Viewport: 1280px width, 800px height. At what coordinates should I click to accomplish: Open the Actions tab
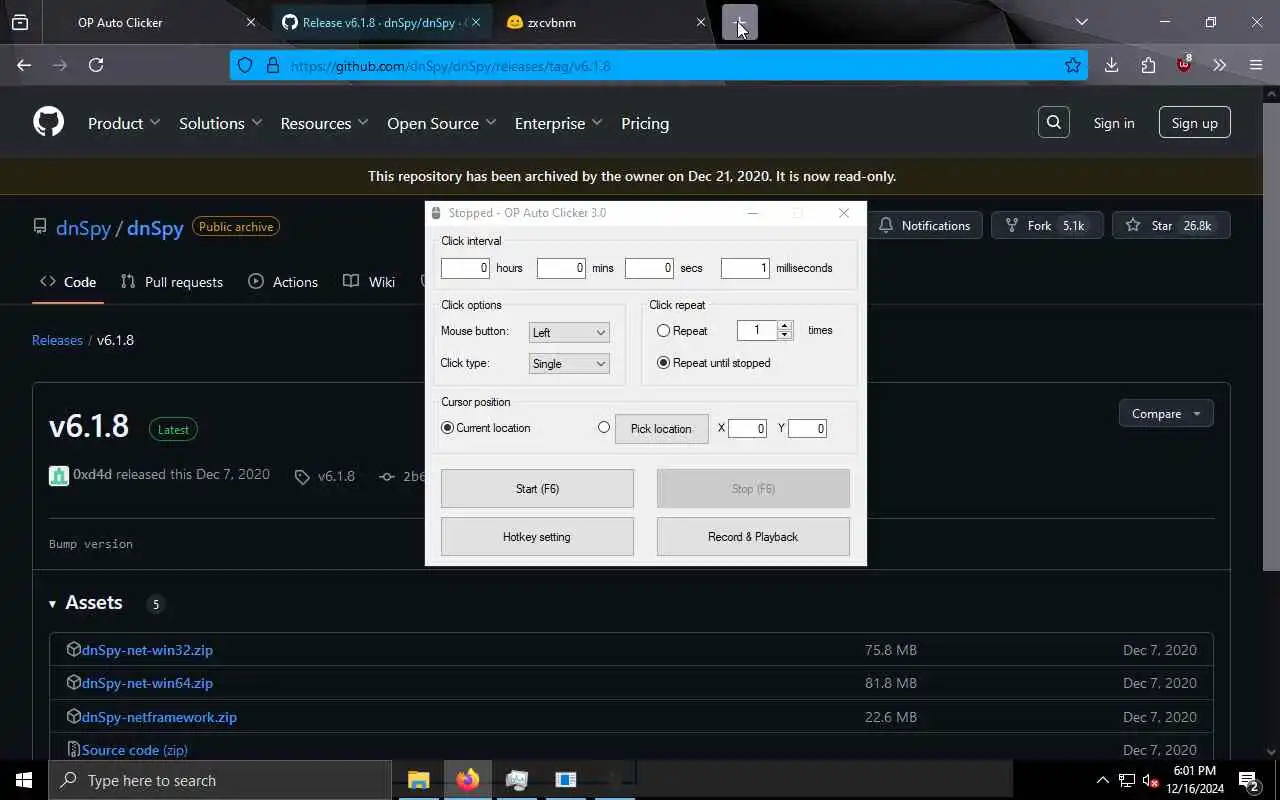click(x=283, y=282)
